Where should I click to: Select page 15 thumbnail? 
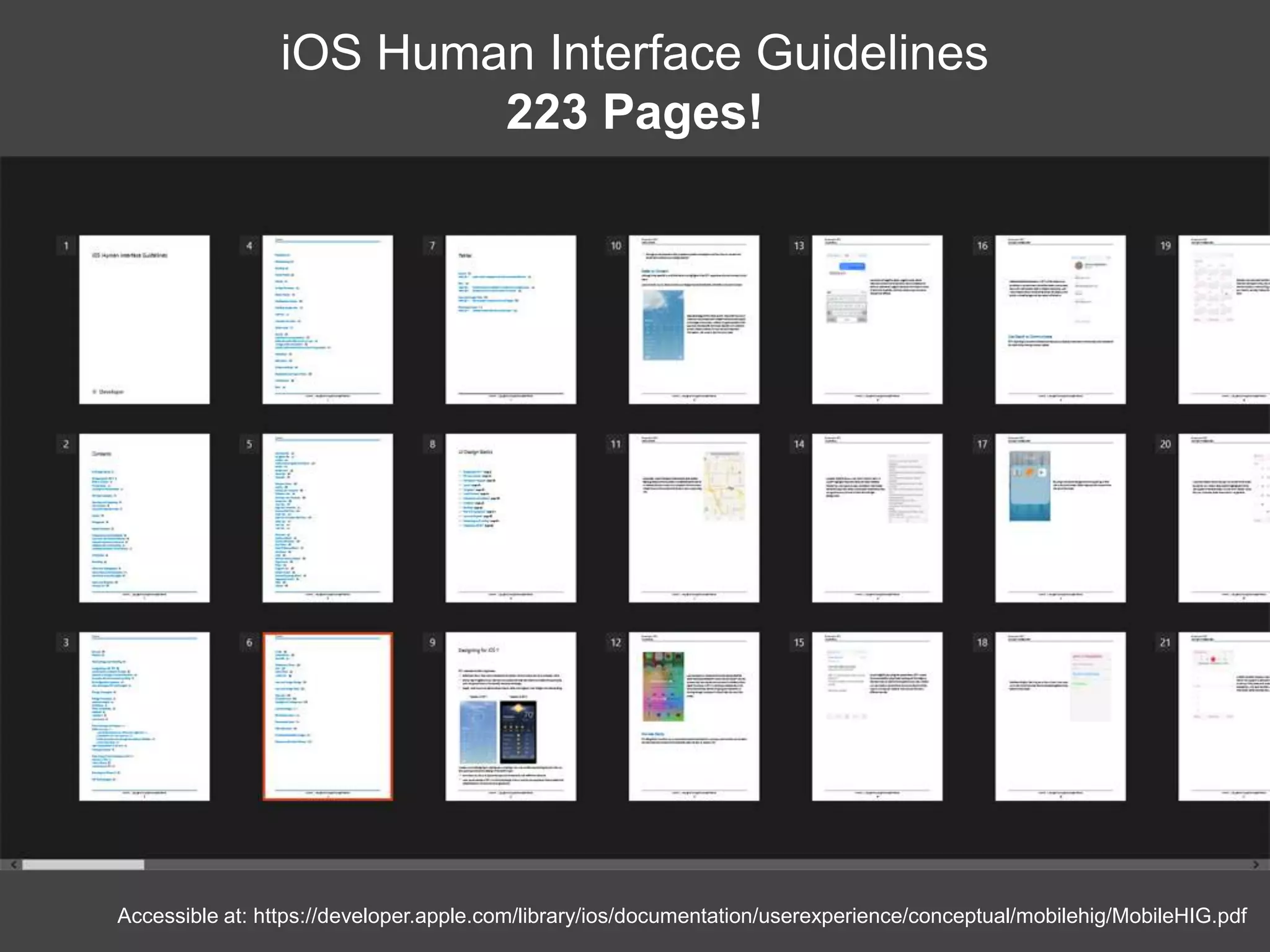pyautogui.click(x=877, y=716)
